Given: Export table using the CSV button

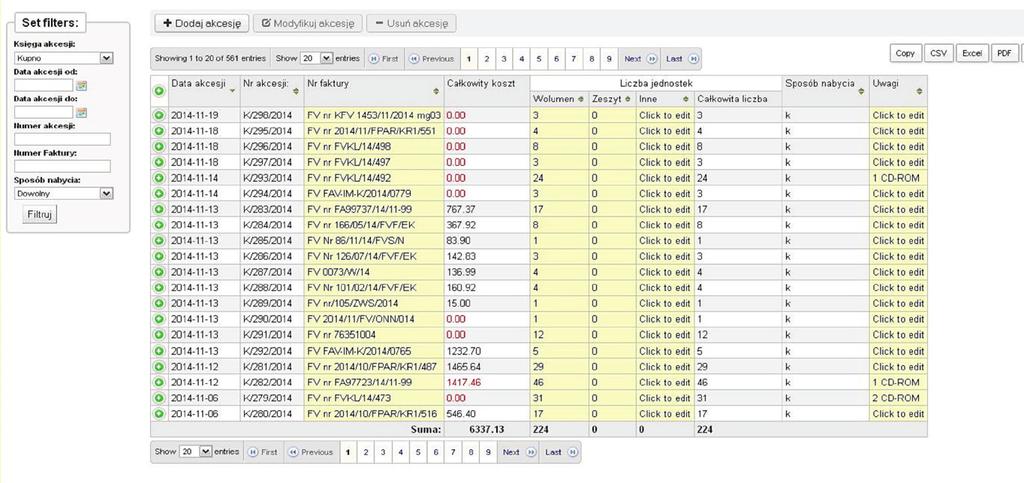Looking at the screenshot, I should 938,54.
